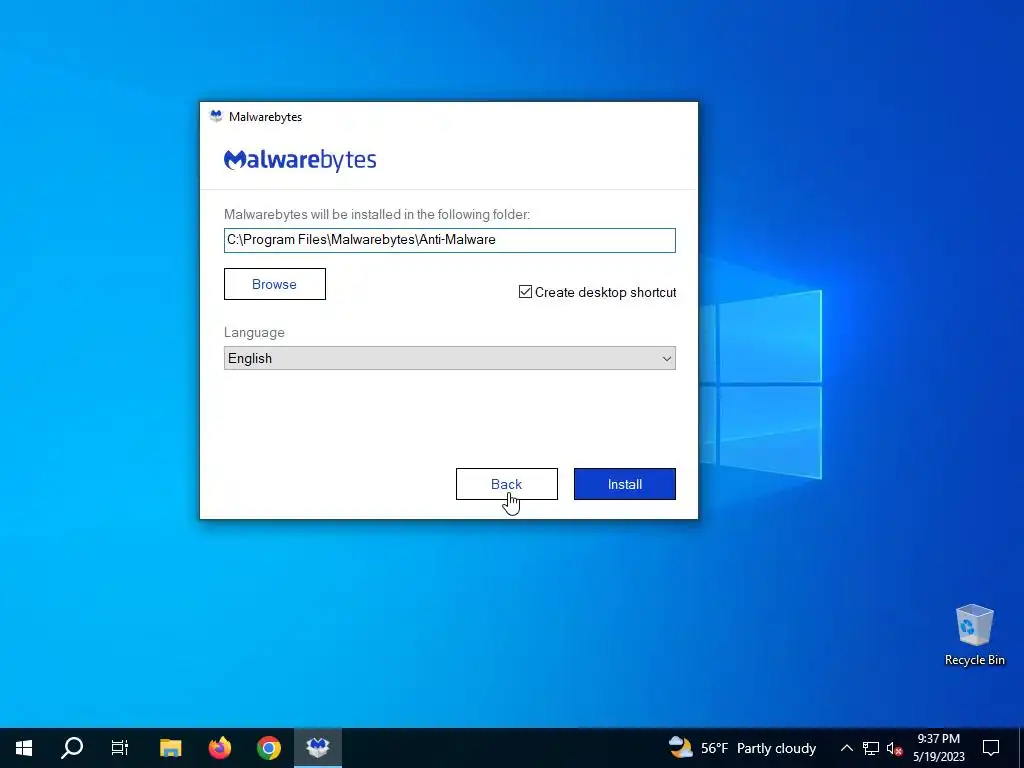Launch Google Chrome from the taskbar

pyautogui.click(x=268, y=748)
